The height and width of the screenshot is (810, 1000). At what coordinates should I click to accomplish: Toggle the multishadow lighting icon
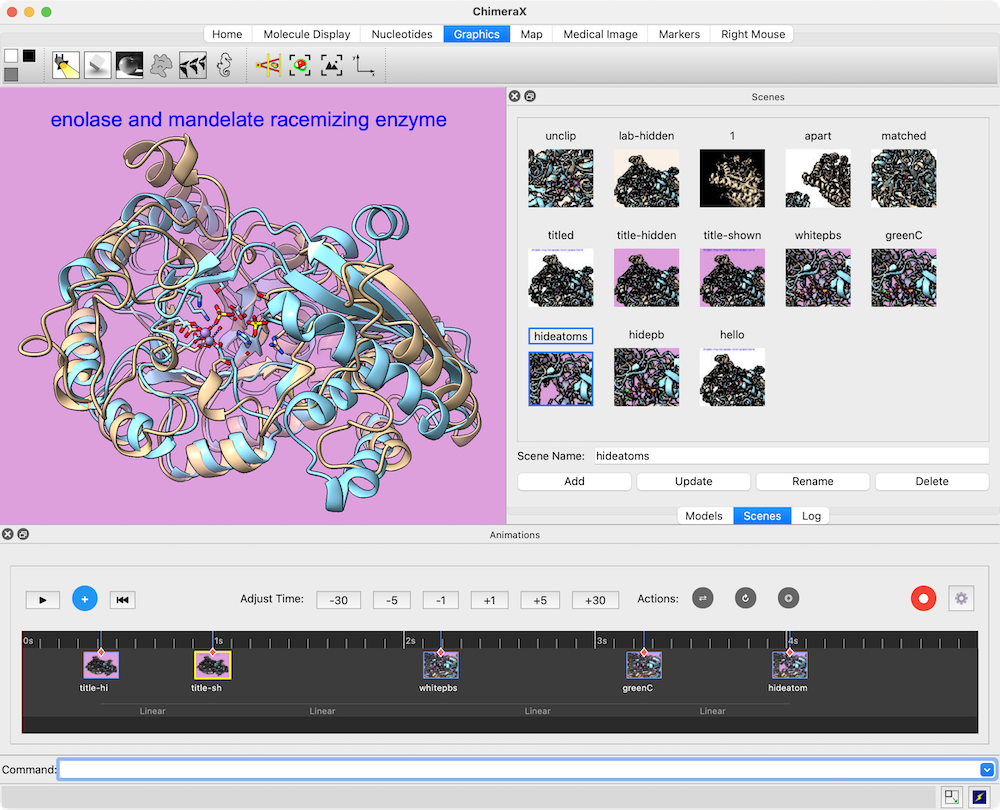(193, 66)
